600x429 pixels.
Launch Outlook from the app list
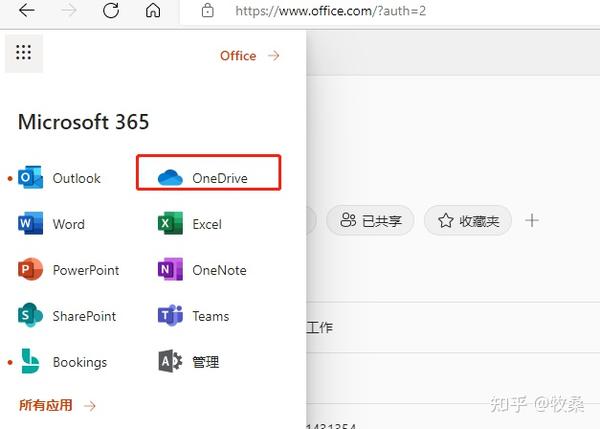[60, 178]
